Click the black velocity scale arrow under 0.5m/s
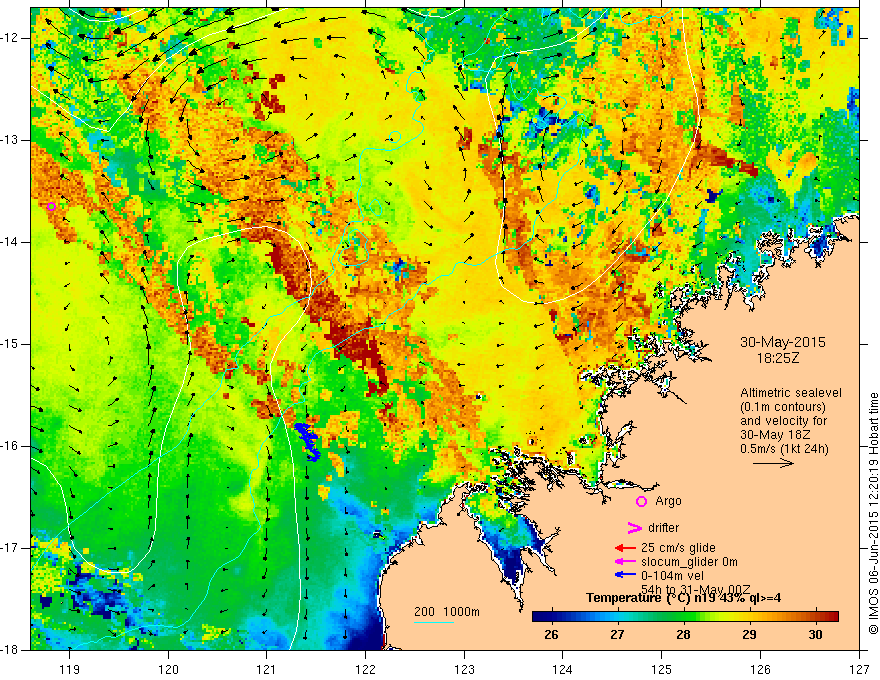The image size is (880, 680). tap(773, 463)
